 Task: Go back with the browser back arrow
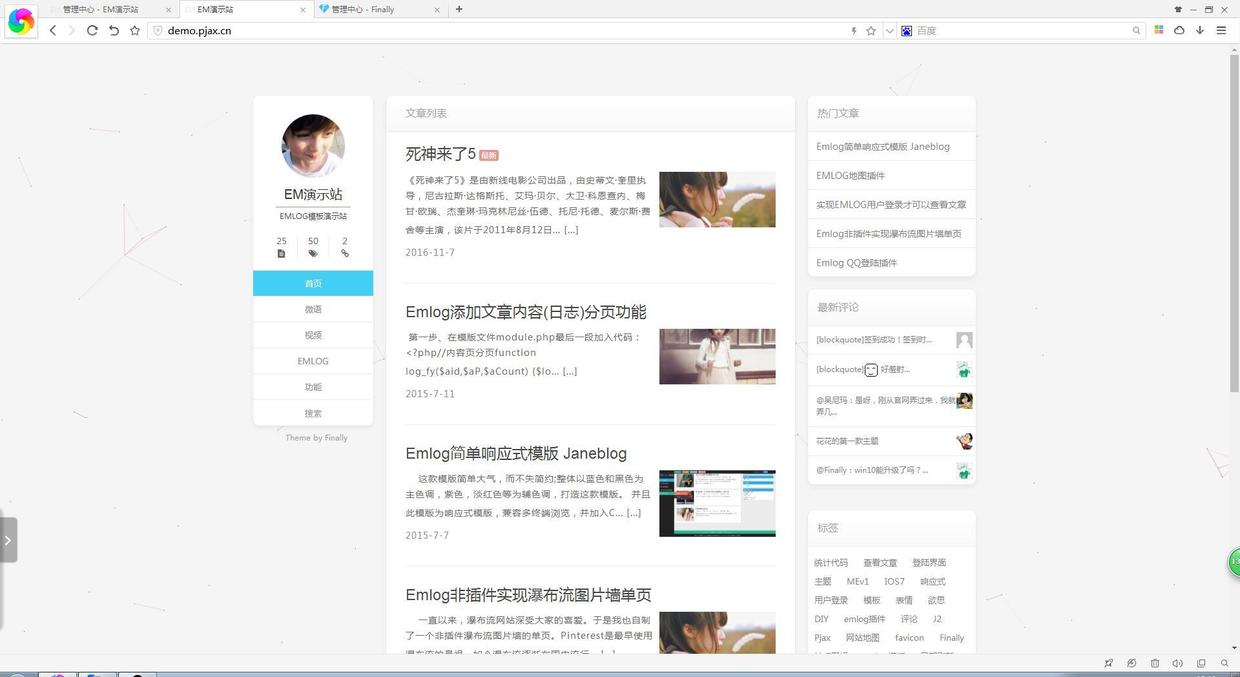[x=53, y=31]
